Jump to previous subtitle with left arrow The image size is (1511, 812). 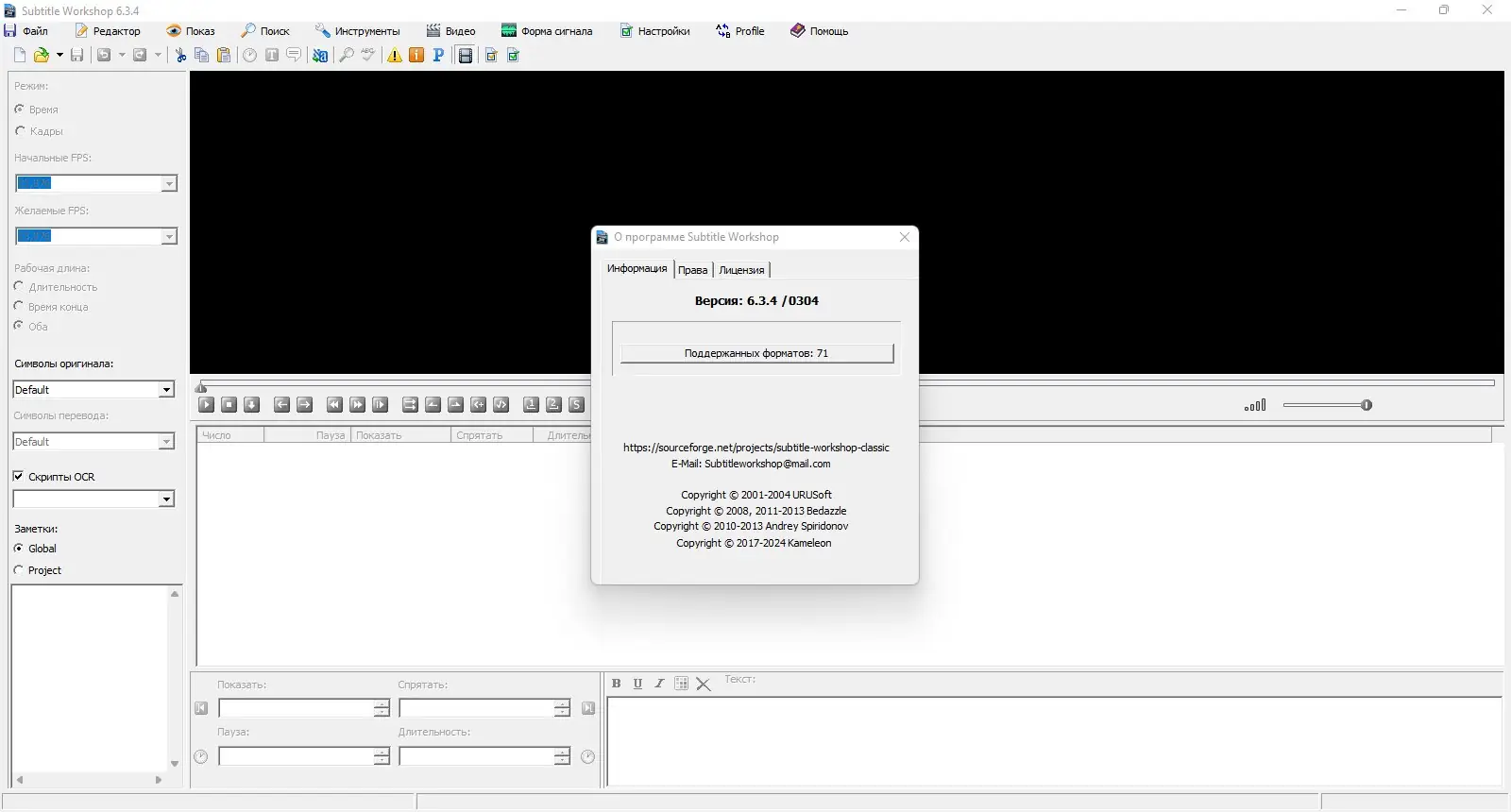tap(281, 405)
